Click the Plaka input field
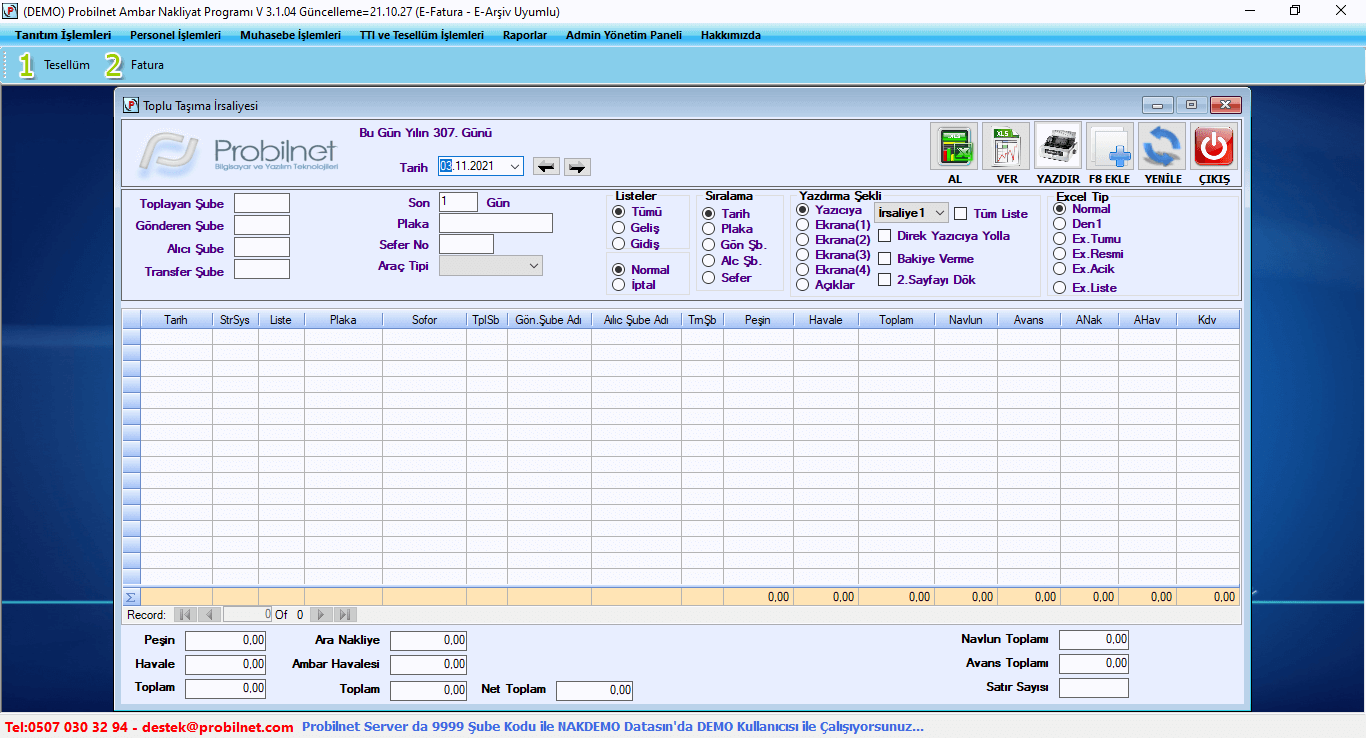This screenshot has width=1366, height=738. click(x=495, y=223)
